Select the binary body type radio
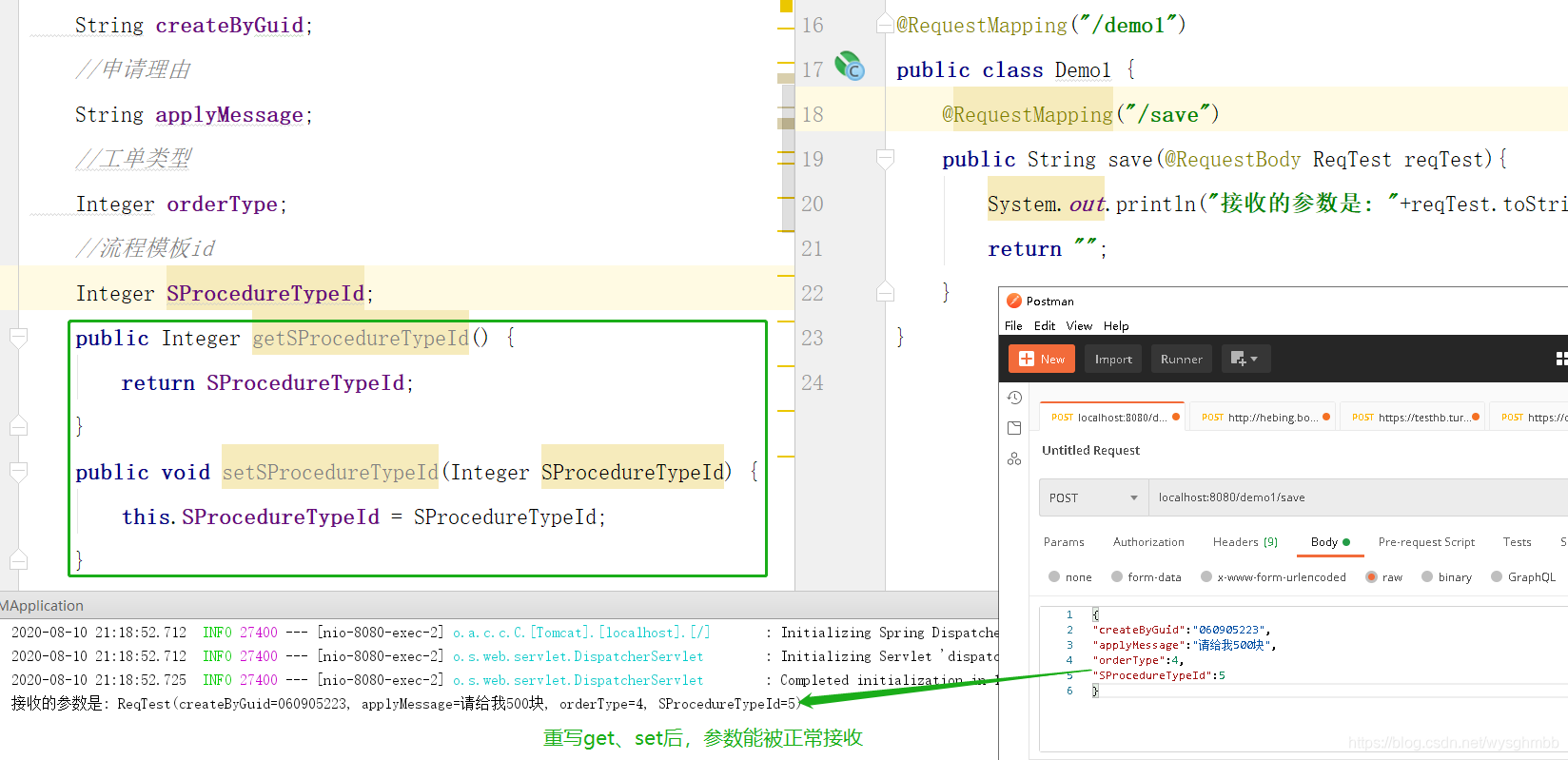This screenshot has height=760, width=1568. 1427,576
